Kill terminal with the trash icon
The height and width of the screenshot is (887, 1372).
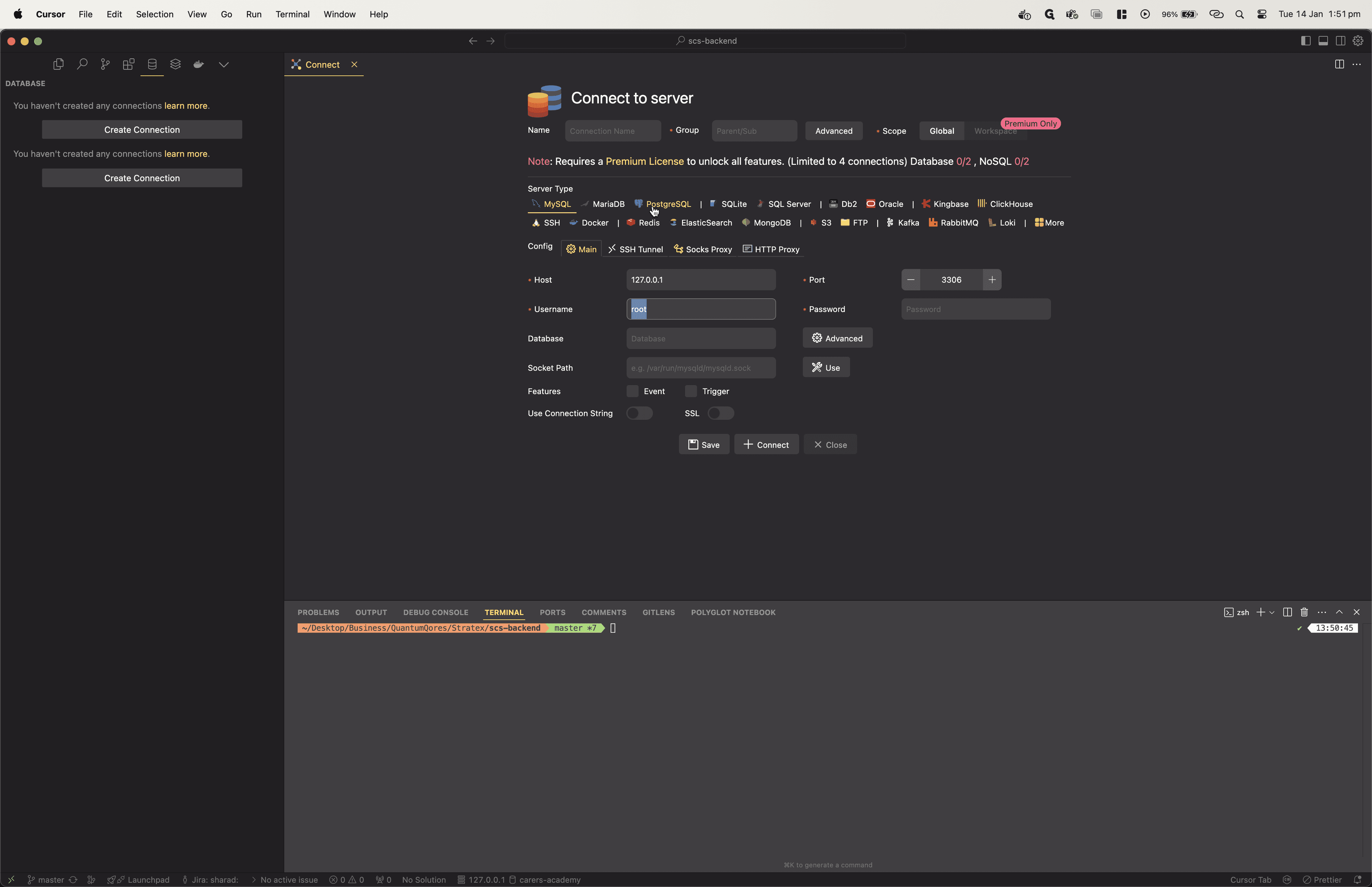1304,612
